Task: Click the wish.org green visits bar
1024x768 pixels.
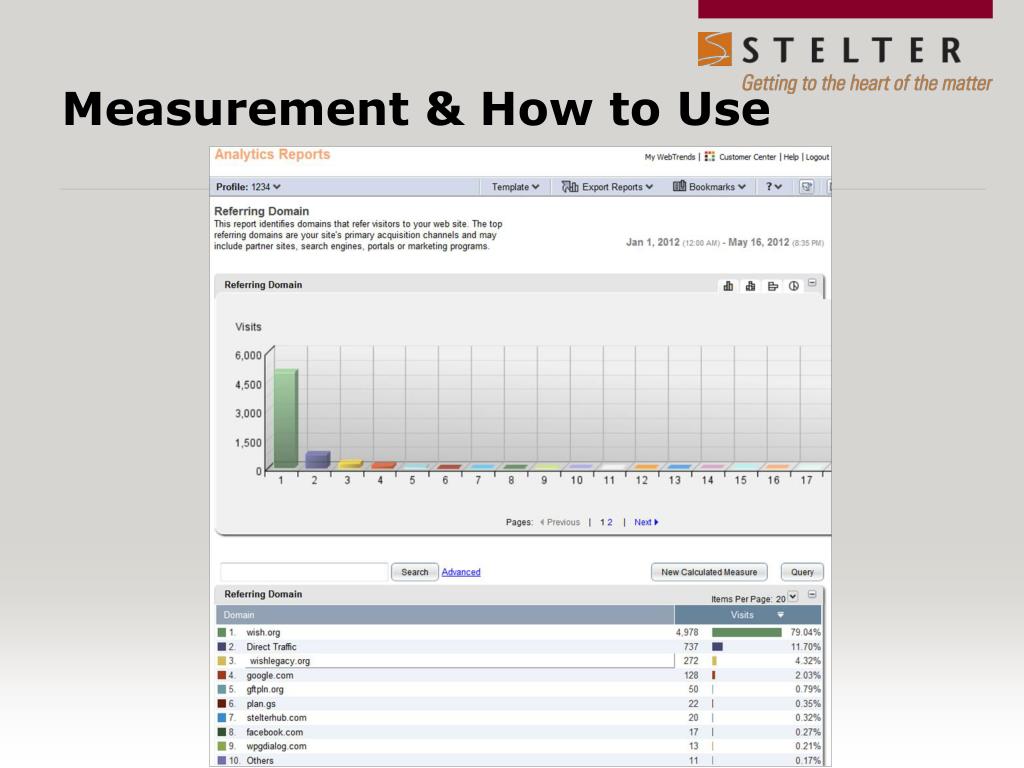Action: click(x=746, y=633)
